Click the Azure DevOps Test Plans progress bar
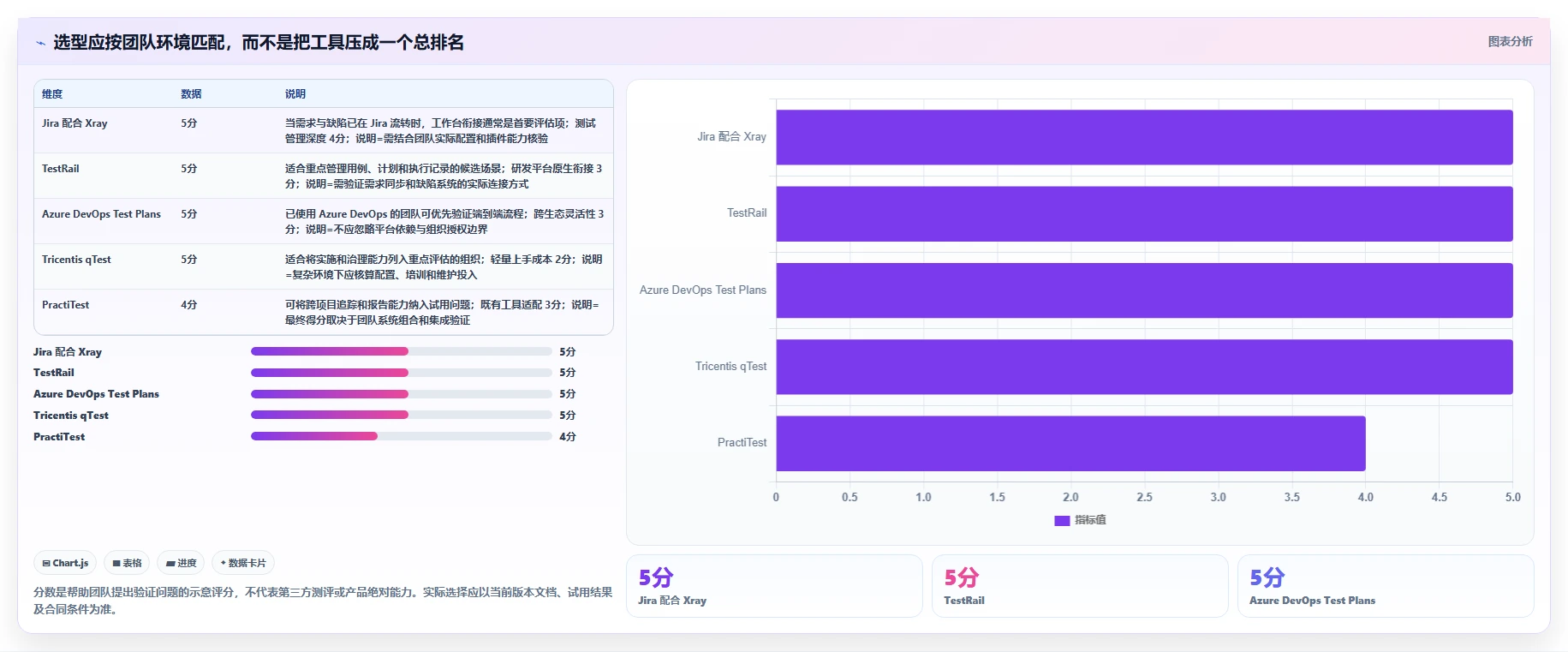Screen dimensions: 1568x652 click(402, 394)
